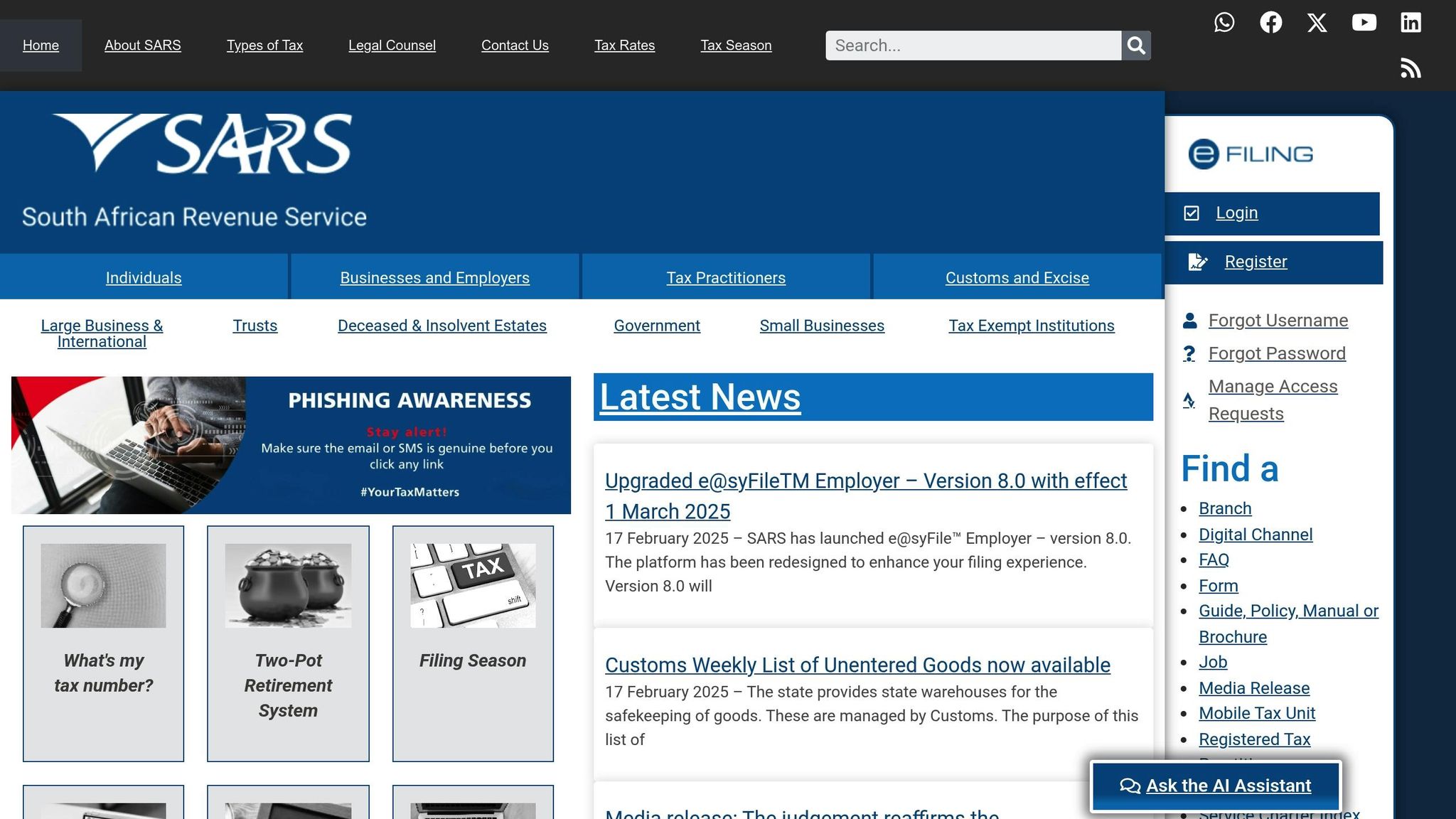Select the Individuals tab
1456x819 pixels.
click(144, 277)
